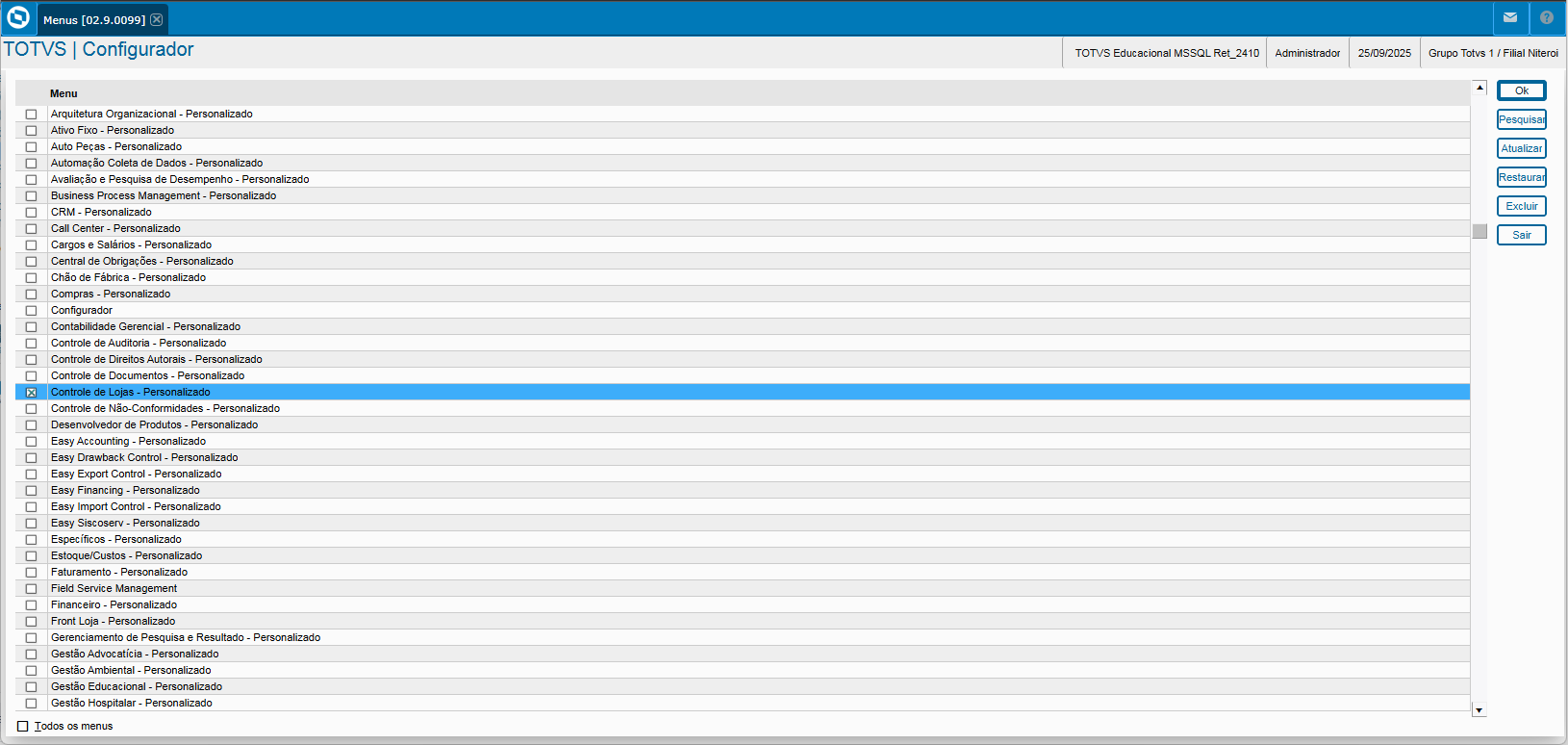1568x745 pixels.
Task: Click Grupo Totvs 1 / Filial Niteroi
Action: (x=1493, y=53)
